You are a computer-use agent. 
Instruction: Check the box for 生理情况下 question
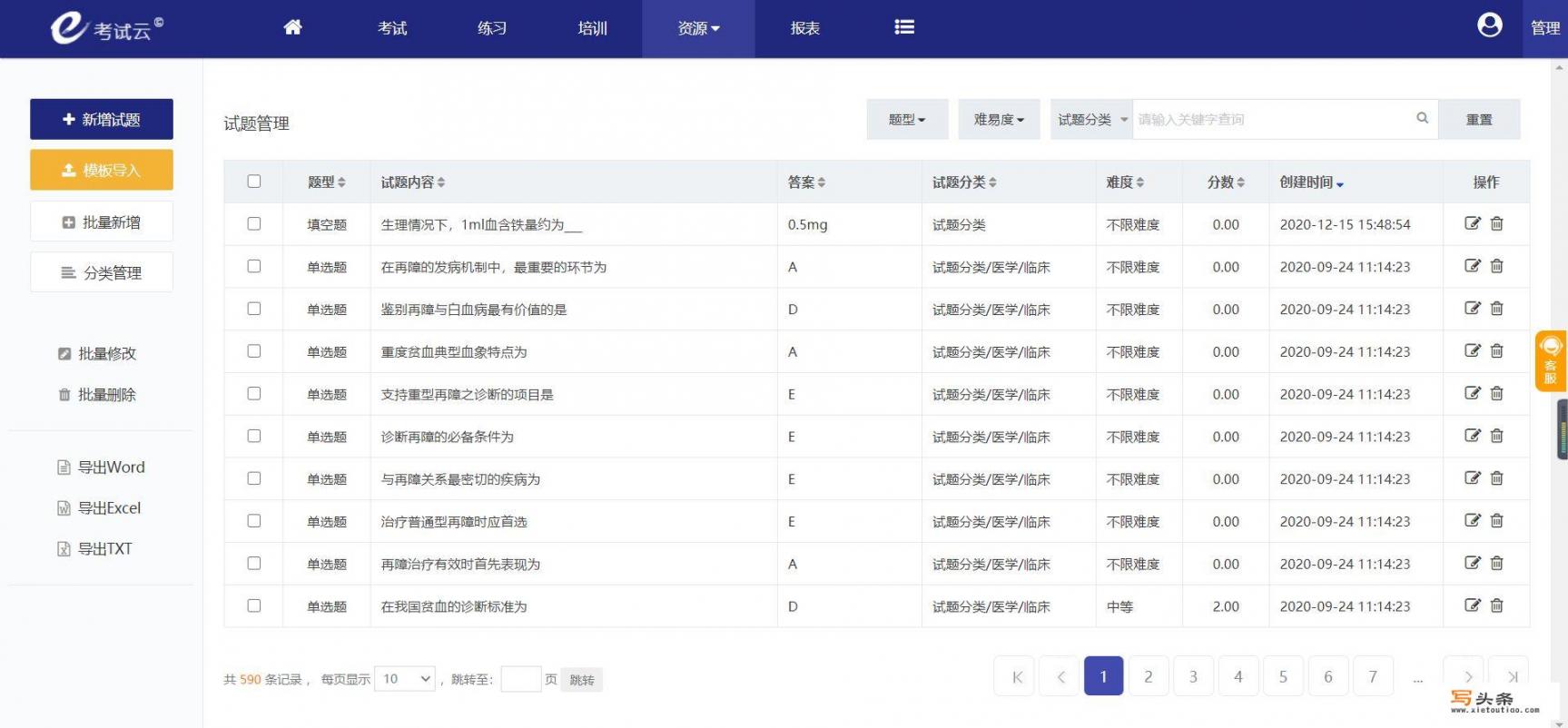pos(254,223)
